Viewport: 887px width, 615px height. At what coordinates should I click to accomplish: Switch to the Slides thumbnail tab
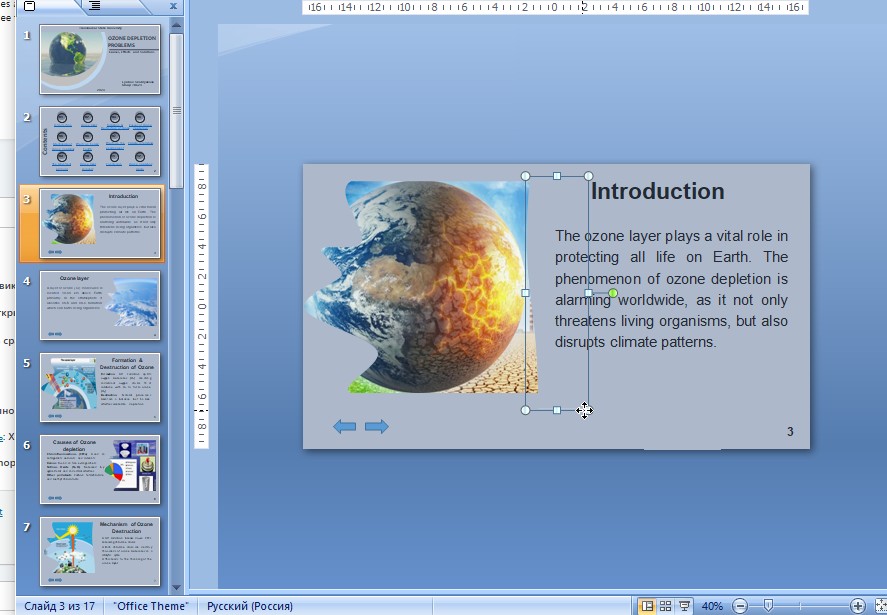click(x=30, y=6)
